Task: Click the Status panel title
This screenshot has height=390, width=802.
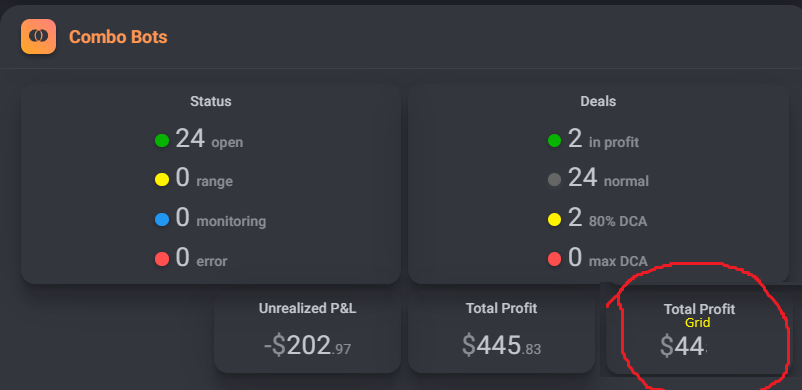Action: click(211, 101)
